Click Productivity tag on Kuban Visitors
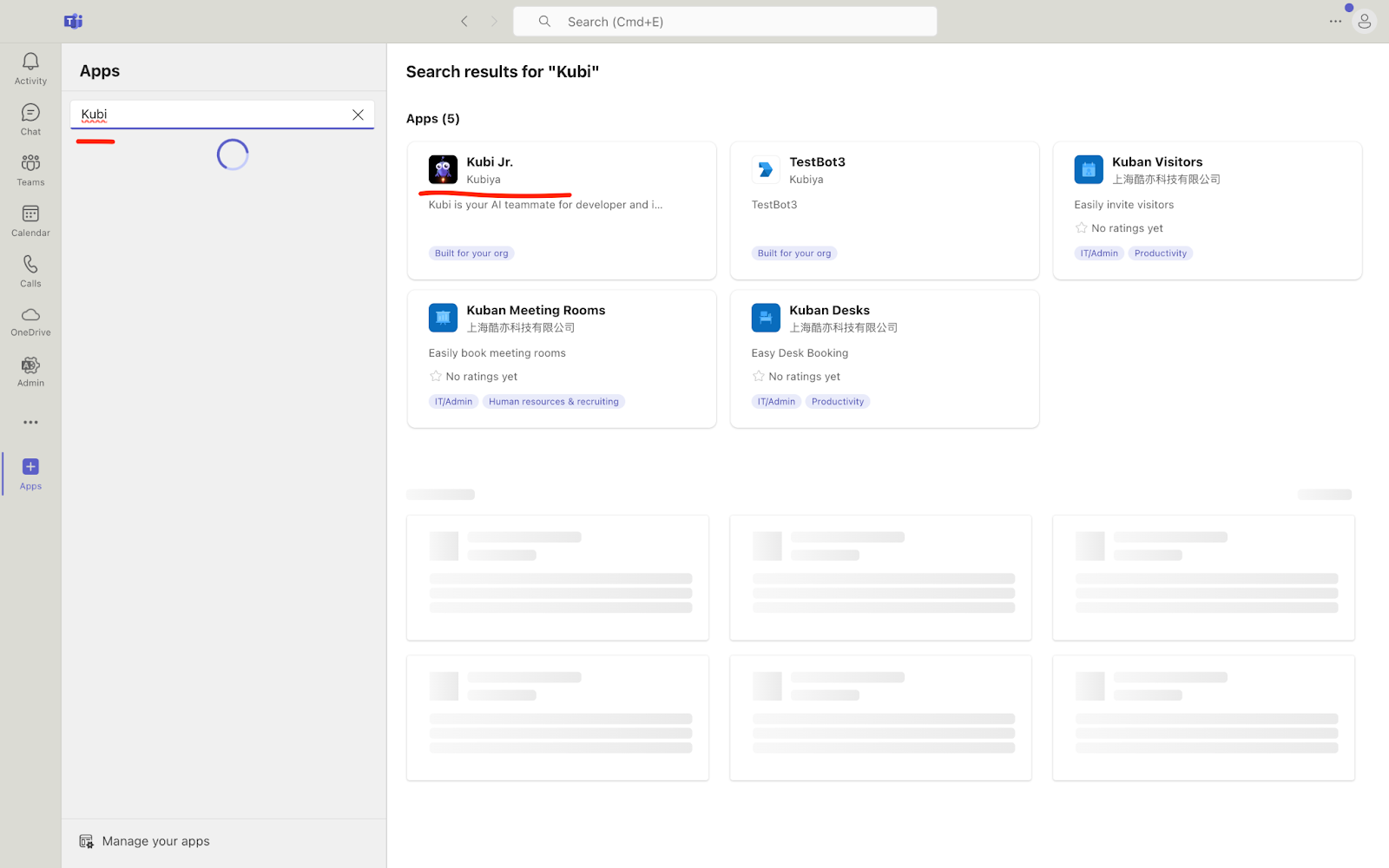This screenshot has height=868, width=1389. pyautogui.click(x=1161, y=253)
